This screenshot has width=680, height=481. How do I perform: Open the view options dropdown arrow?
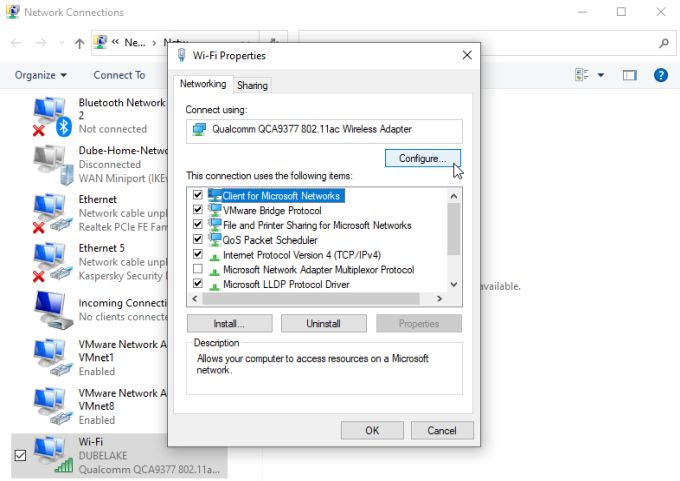pyautogui.click(x=601, y=75)
